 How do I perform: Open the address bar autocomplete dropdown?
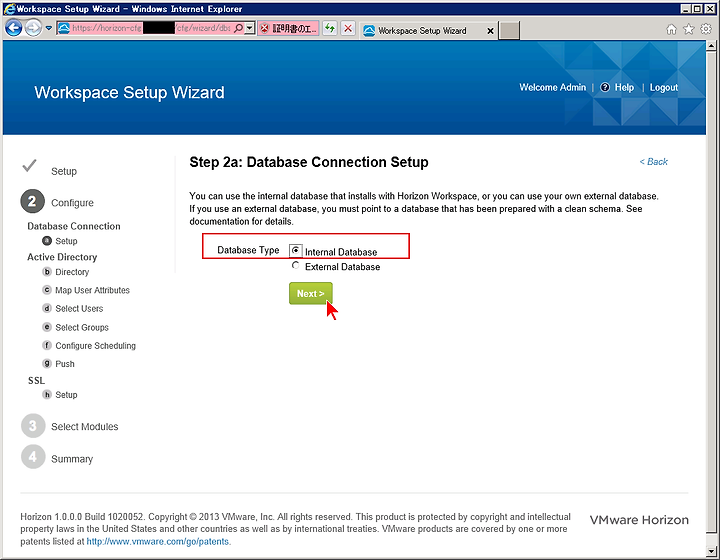tap(249, 28)
